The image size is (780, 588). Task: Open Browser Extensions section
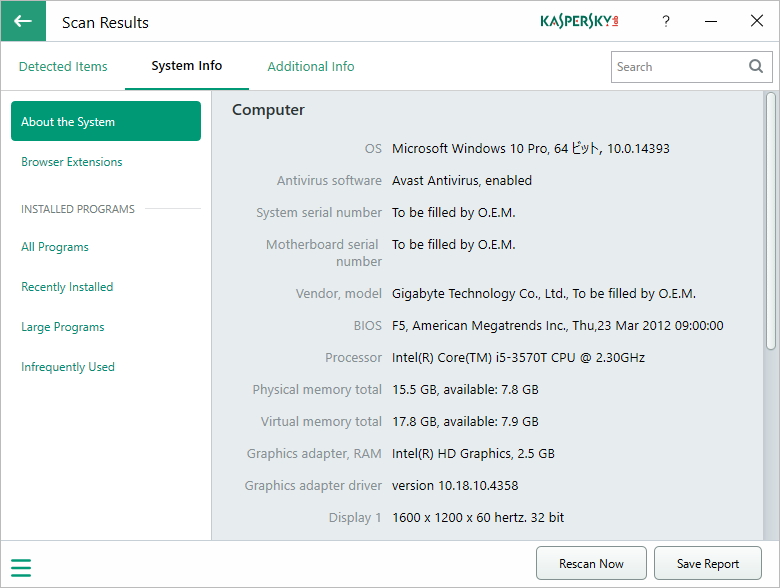[72, 162]
